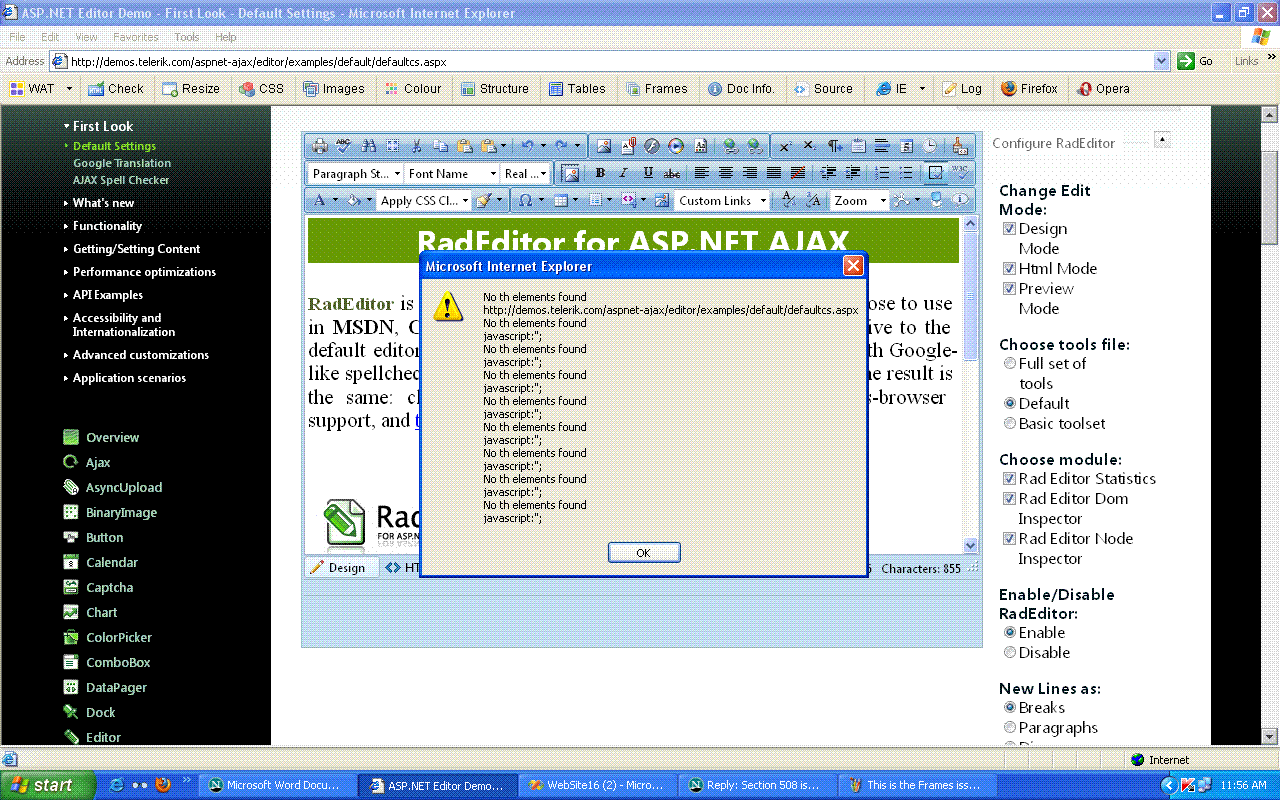1280x800 pixels.
Task: Open the Paragraph Style dropdown
Action: coord(356,173)
